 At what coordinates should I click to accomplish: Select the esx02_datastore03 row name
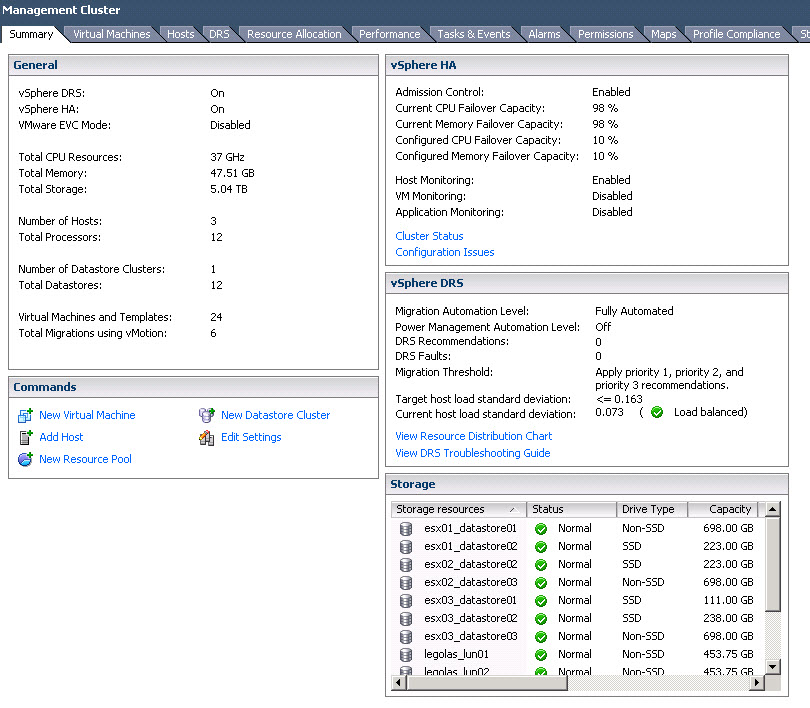pos(470,583)
